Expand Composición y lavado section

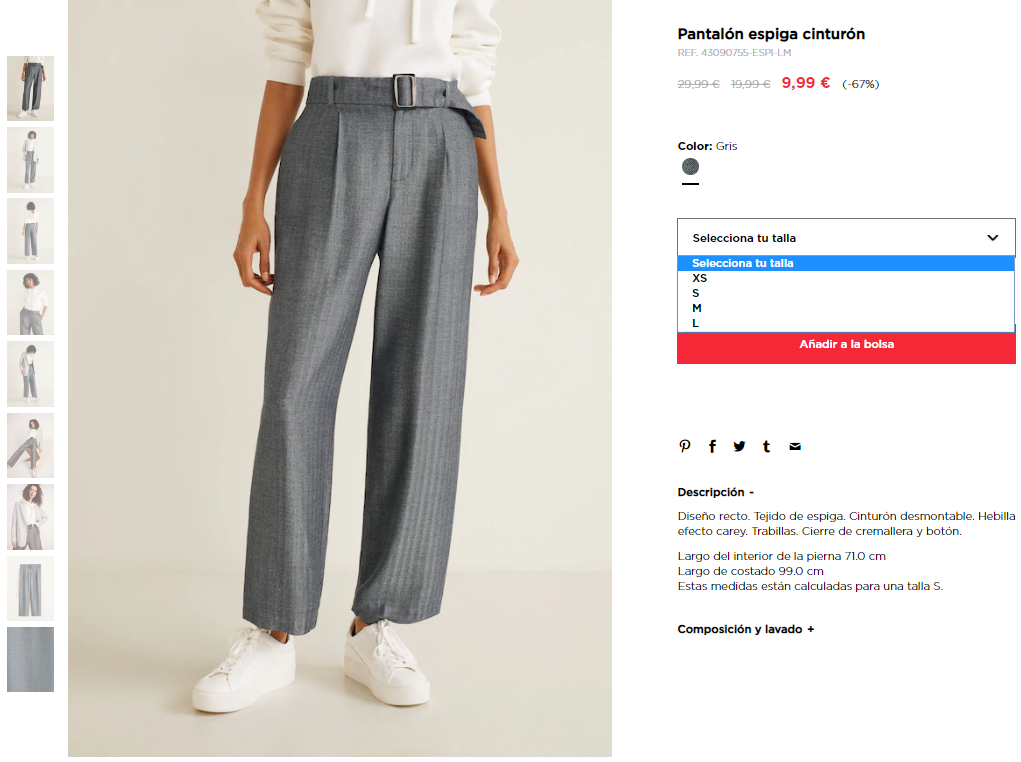[x=746, y=629]
